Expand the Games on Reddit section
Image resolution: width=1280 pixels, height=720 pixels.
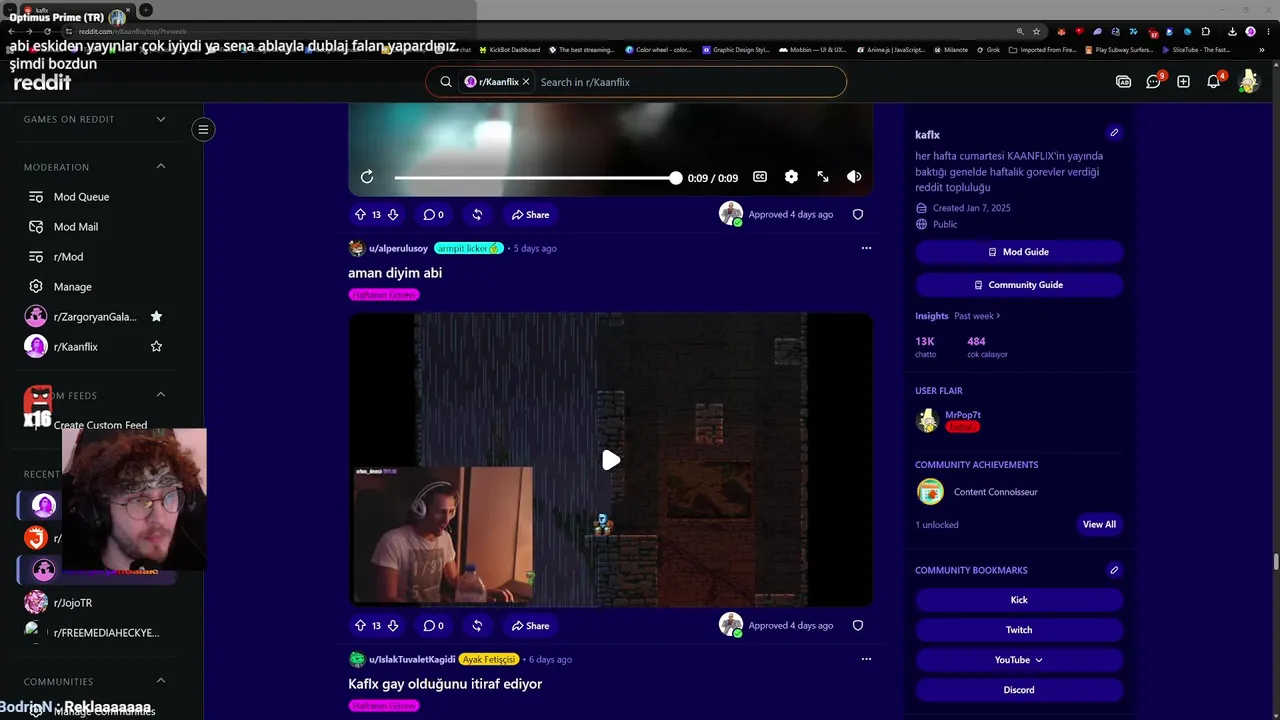point(161,120)
